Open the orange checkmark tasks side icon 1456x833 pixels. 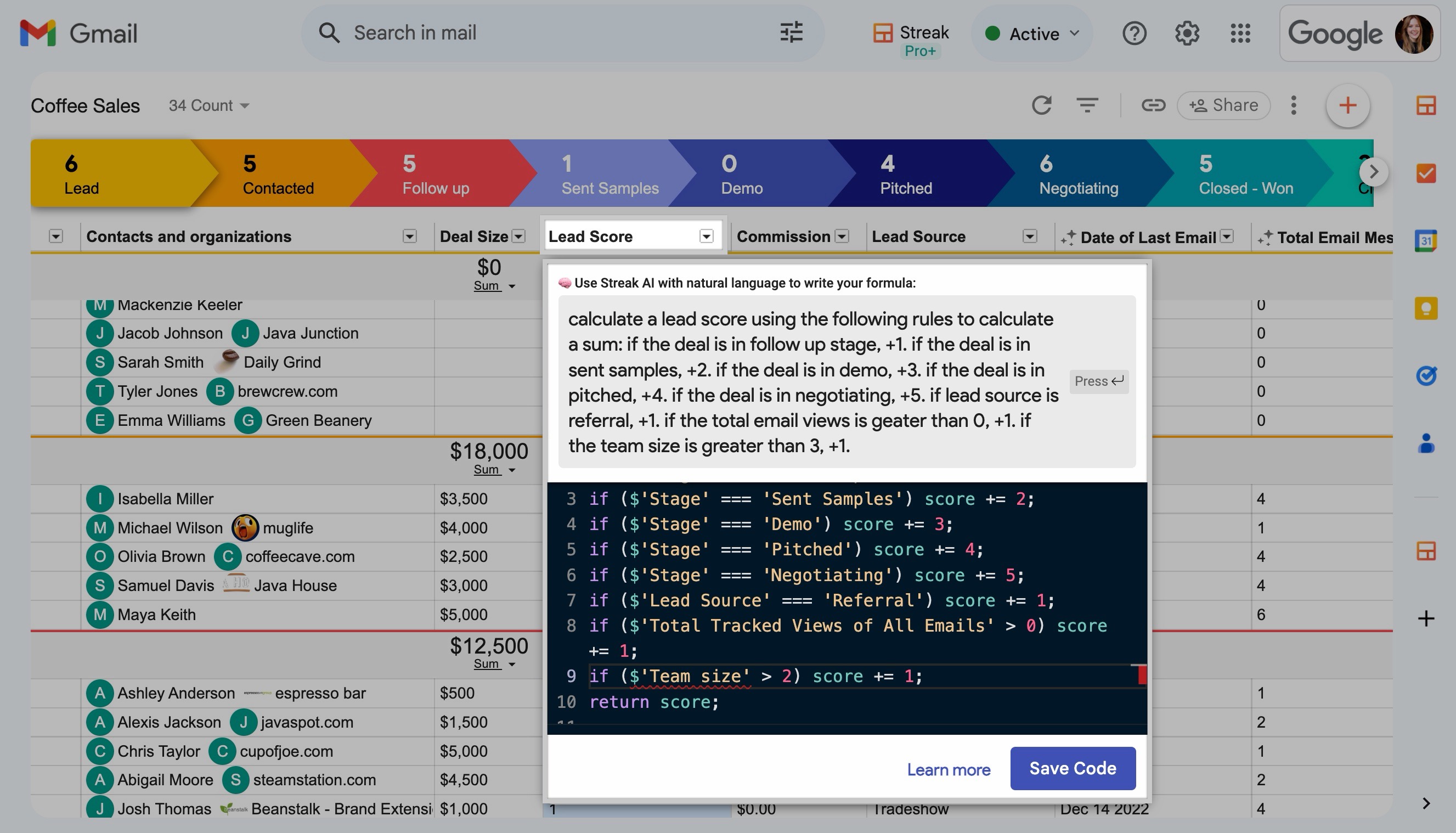coord(1426,173)
